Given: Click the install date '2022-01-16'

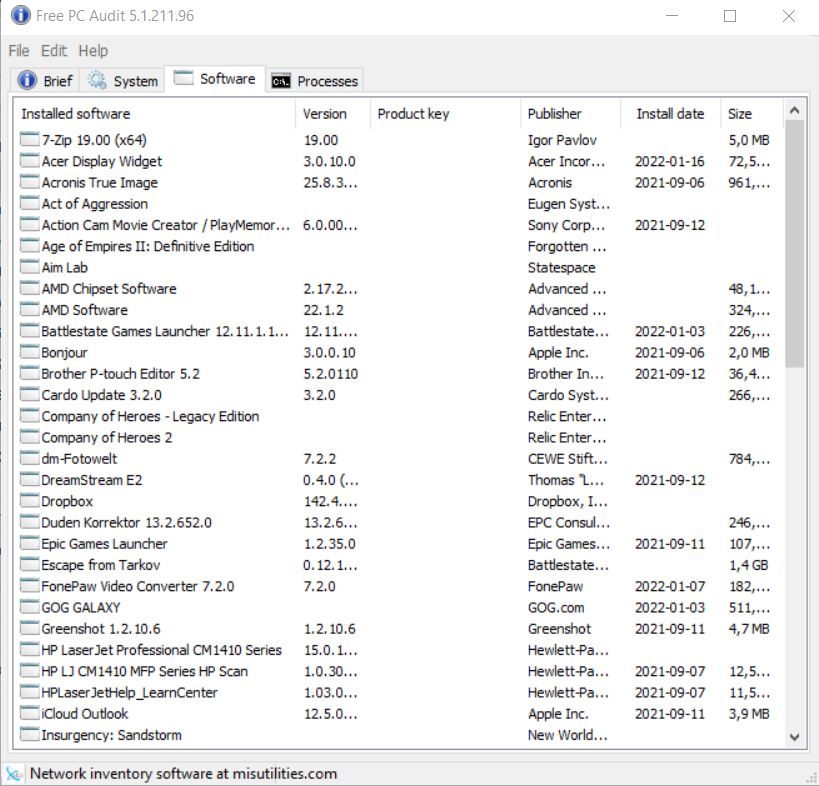Looking at the screenshot, I should [x=670, y=161].
